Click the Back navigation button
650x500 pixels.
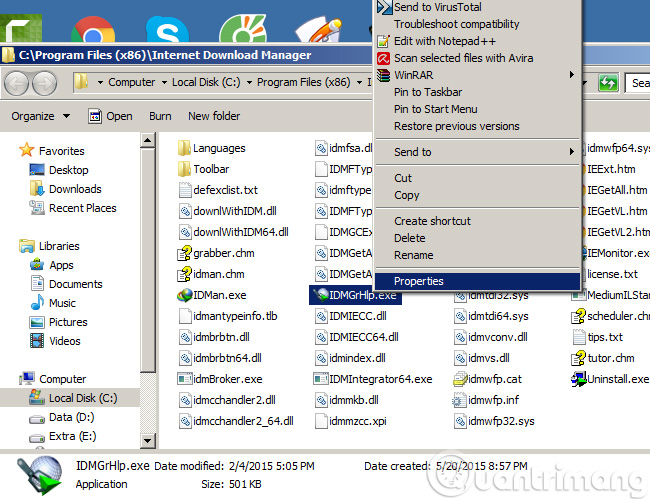coord(16,83)
